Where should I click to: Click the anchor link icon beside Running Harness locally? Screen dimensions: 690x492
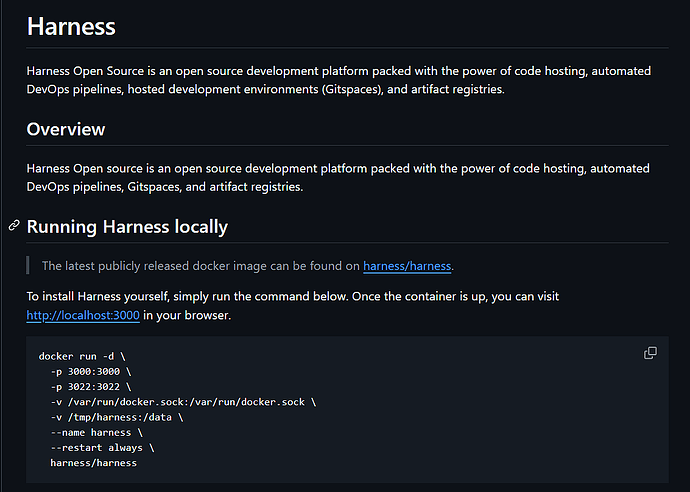coord(14,226)
